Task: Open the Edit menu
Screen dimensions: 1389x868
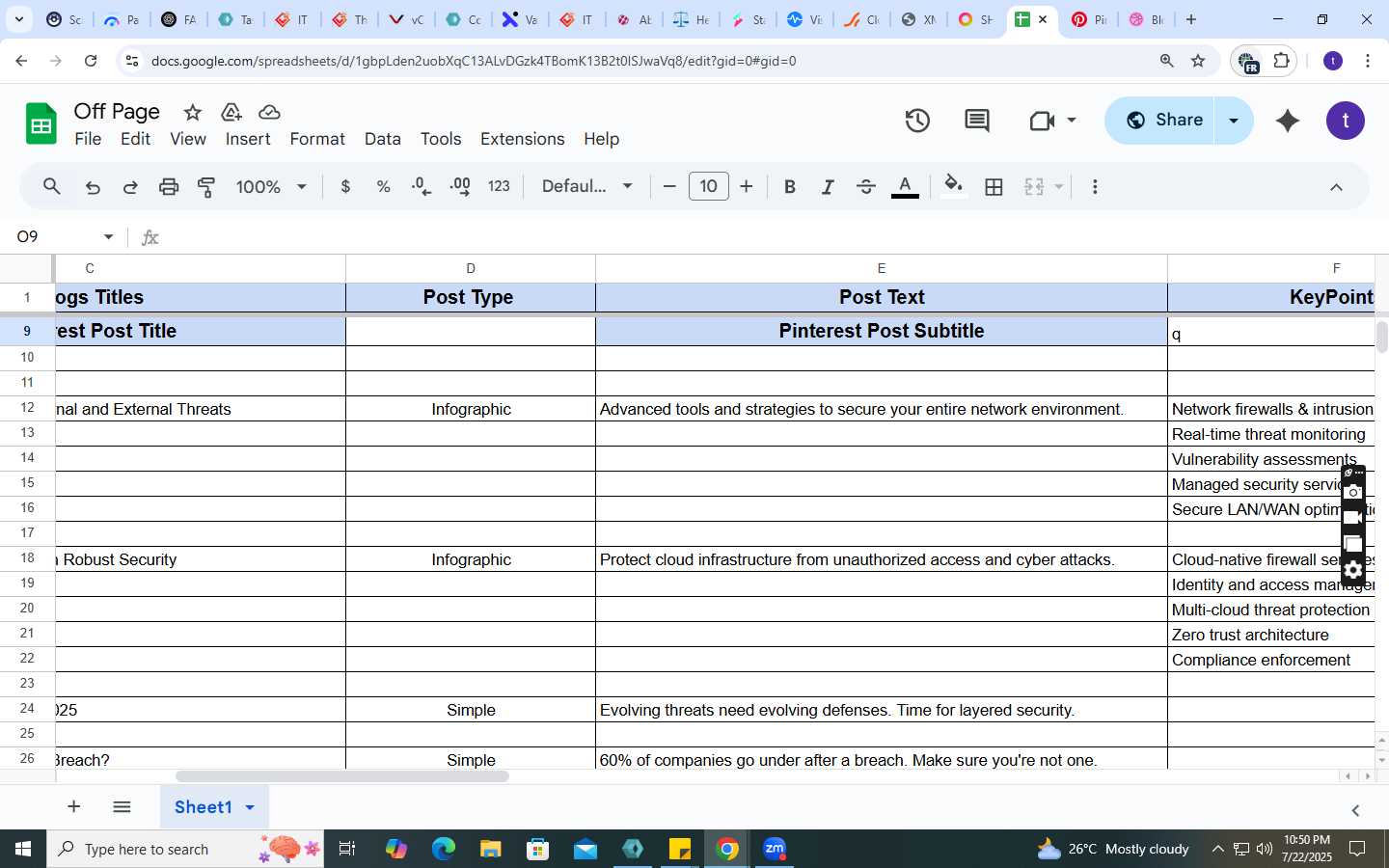Action: 135,139
